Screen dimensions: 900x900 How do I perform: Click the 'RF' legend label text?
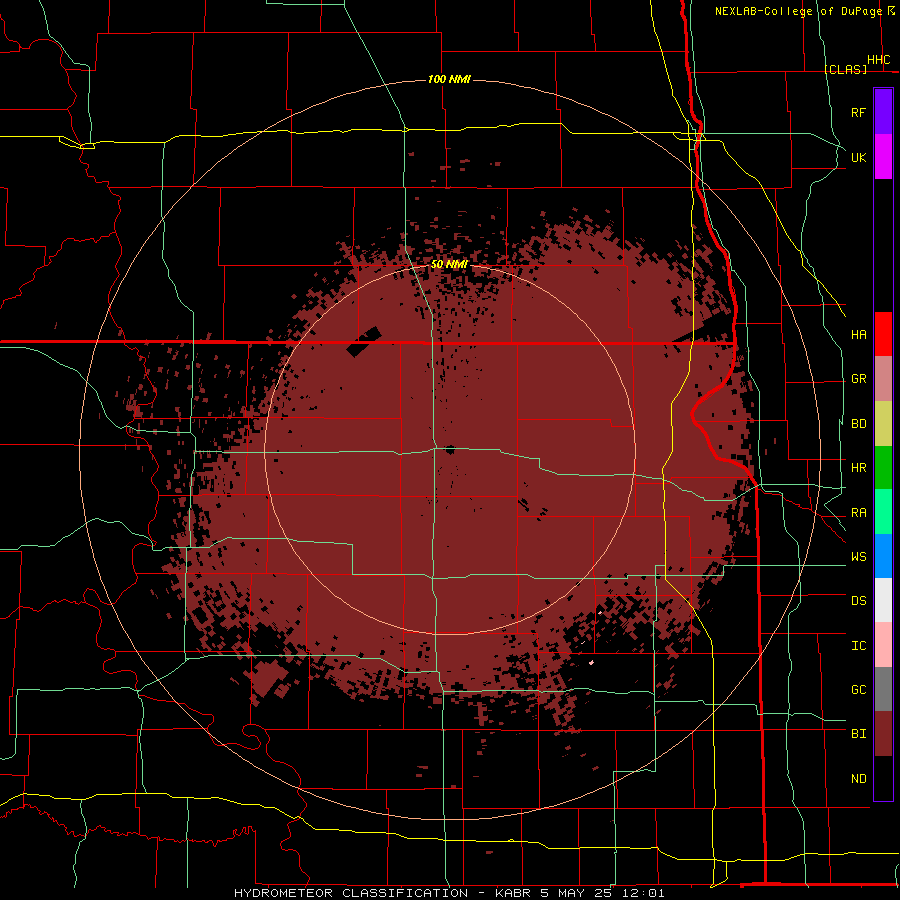click(x=858, y=112)
